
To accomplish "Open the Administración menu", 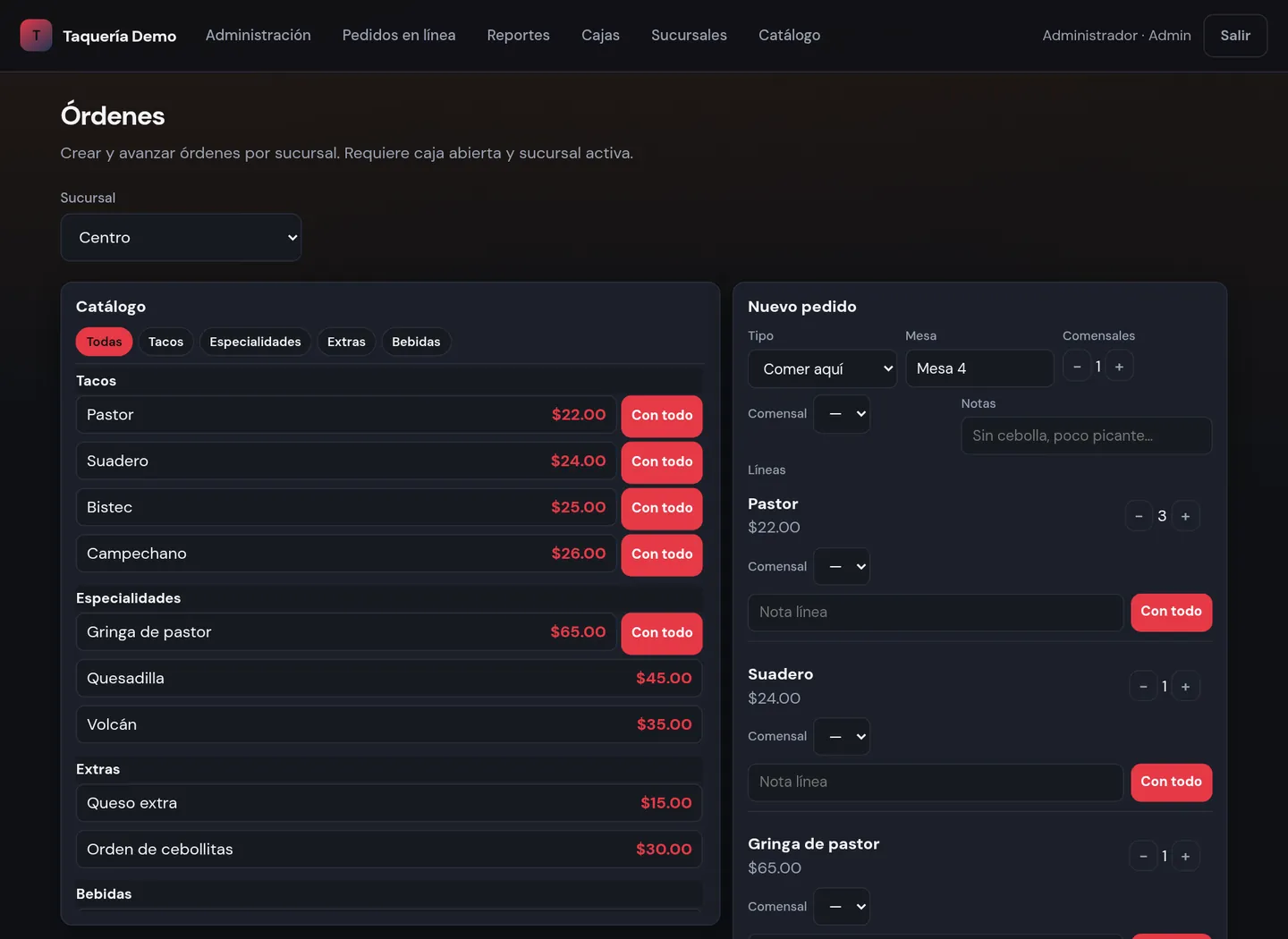I will click(258, 36).
